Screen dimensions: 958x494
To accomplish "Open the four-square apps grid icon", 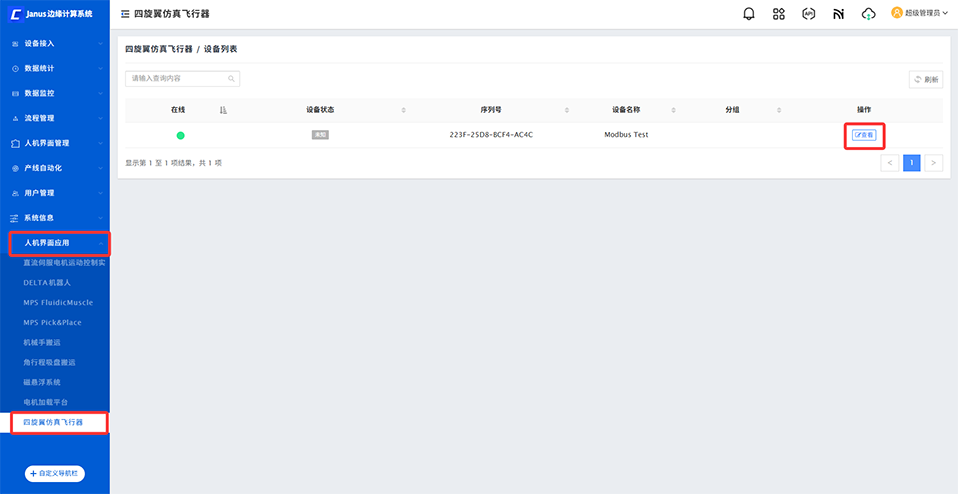I will pyautogui.click(x=779, y=13).
